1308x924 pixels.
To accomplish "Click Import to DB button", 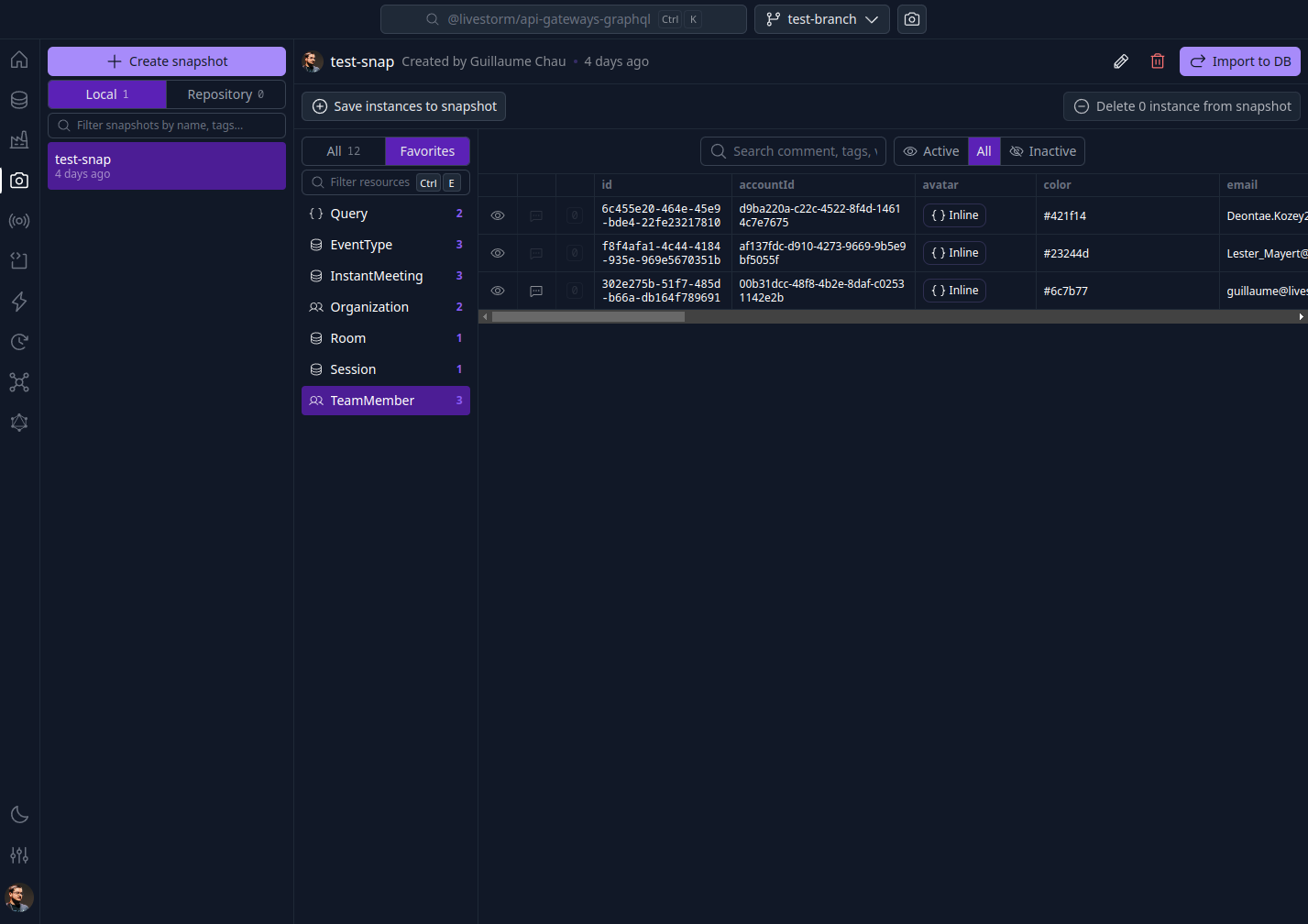I will [1240, 61].
